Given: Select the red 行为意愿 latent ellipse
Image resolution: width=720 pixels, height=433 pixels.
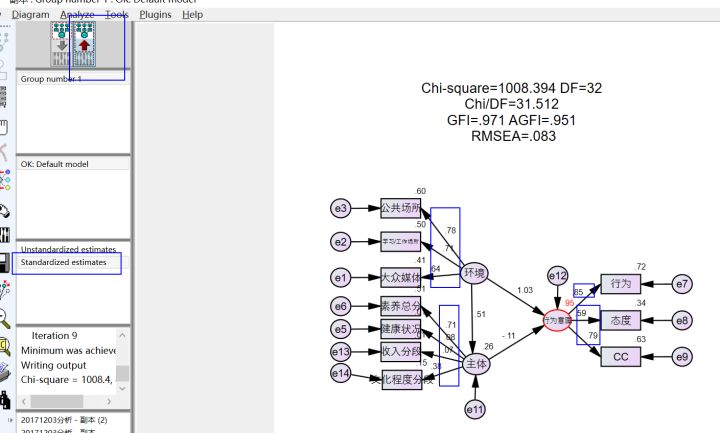Looking at the screenshot, I should 557,321.
